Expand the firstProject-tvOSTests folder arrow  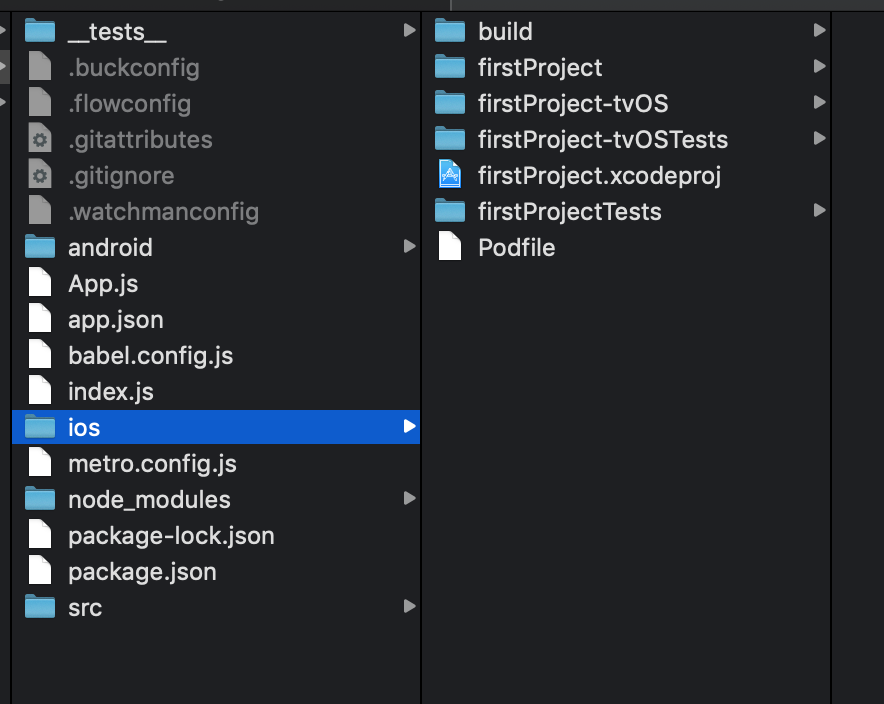click(x=820, y=139)
